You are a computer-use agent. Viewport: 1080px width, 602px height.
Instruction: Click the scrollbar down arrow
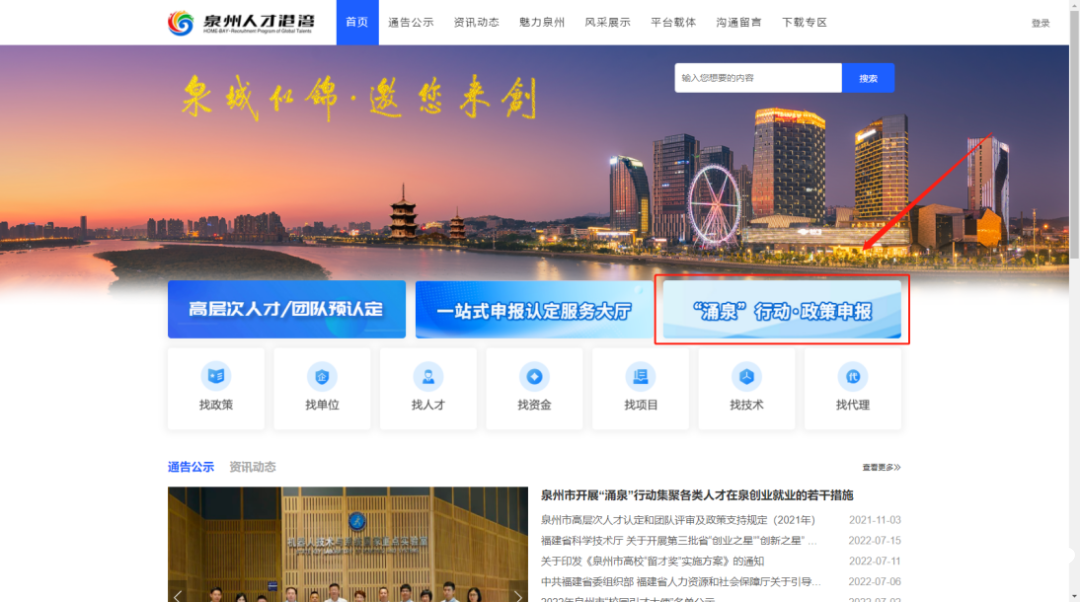[x=1074, y=597]
